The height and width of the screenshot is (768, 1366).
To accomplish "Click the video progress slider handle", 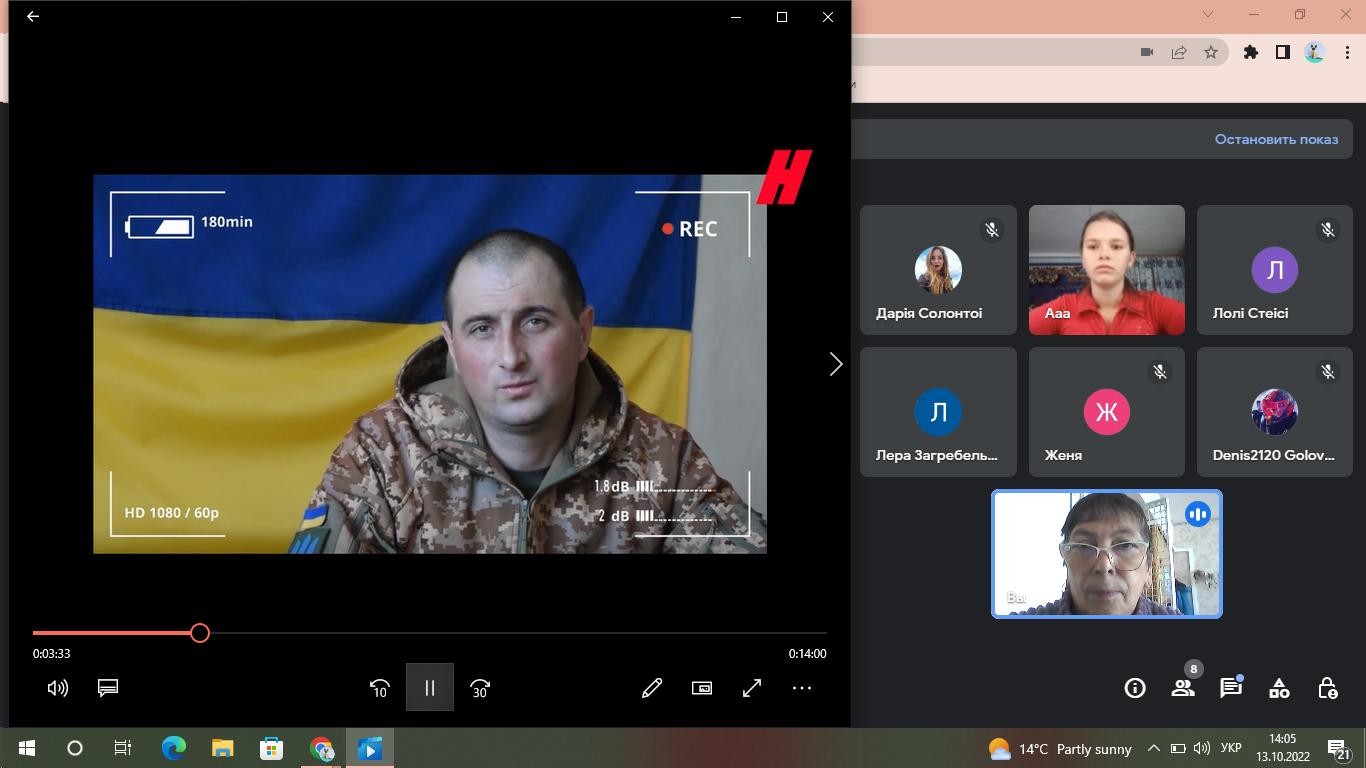I will [x=200, y=633].
